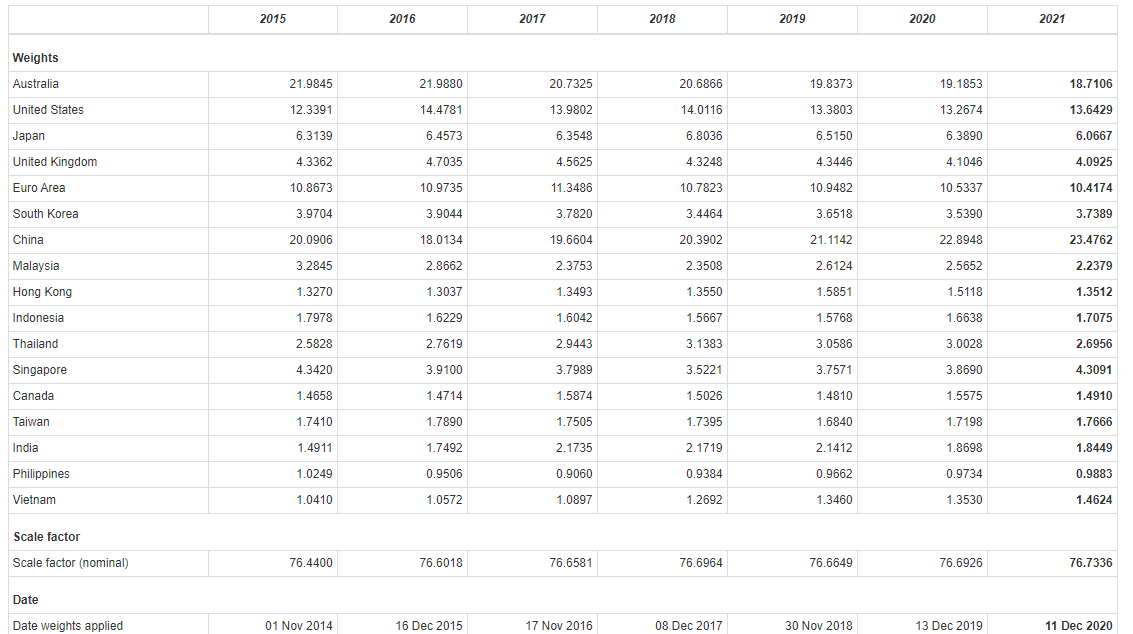Click the 2015 column header

[272, 19]
